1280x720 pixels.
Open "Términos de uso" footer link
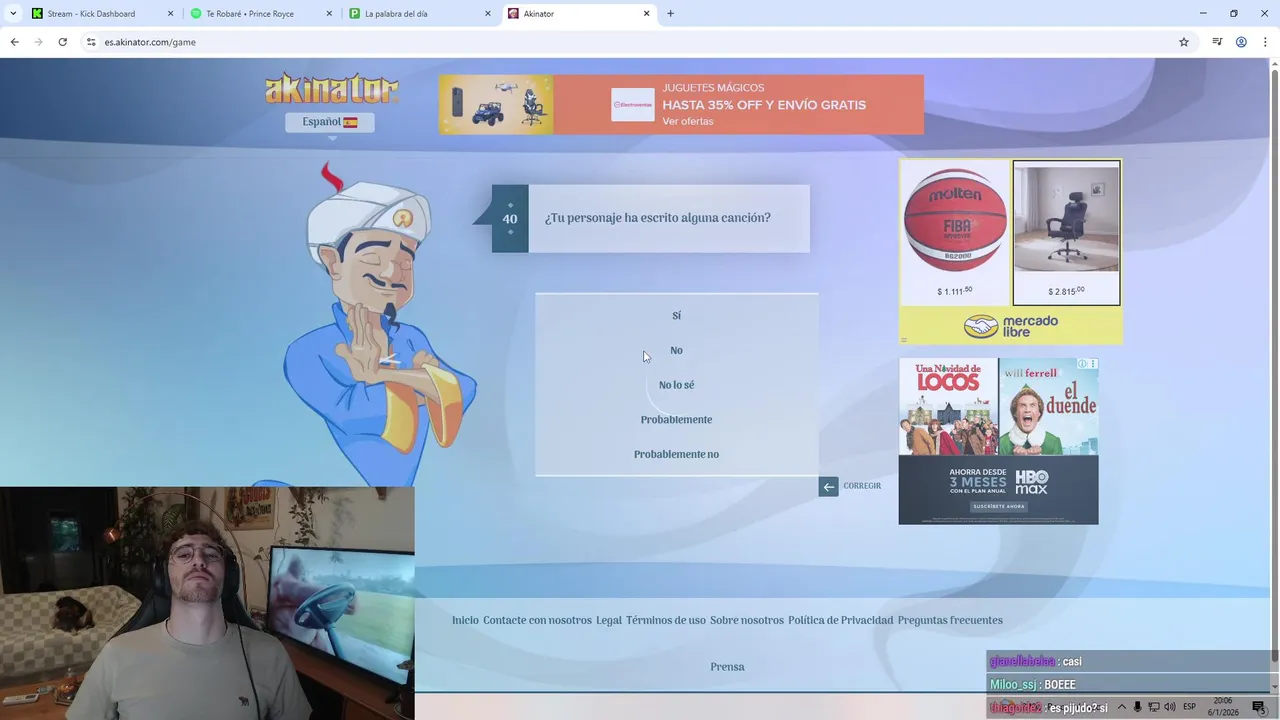(666, 620)
